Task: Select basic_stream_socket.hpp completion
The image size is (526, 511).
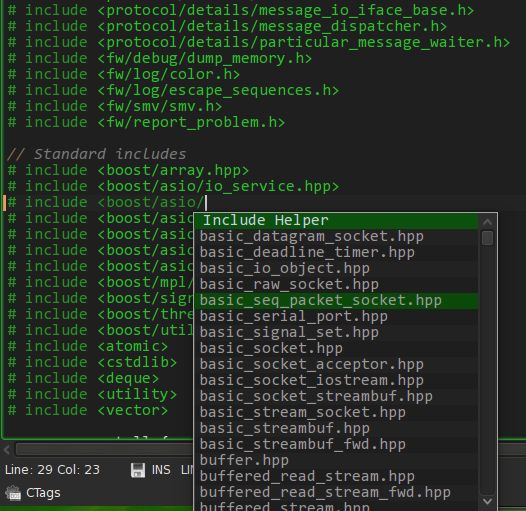Action: pyautogui.click(x=336, y=412)
